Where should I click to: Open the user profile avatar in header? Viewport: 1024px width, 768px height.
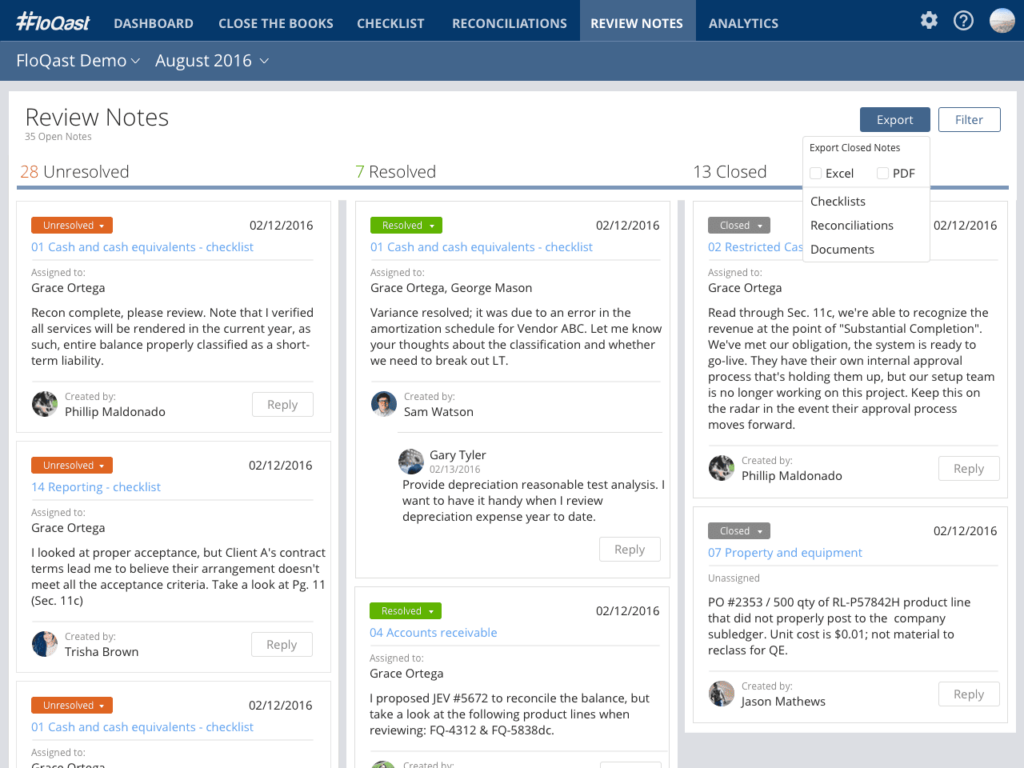[1002, 21]
